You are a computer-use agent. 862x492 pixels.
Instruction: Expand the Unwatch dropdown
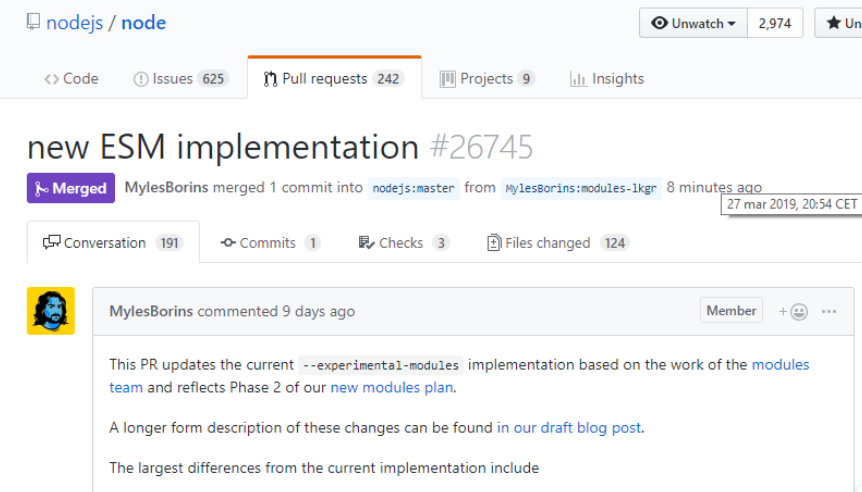point(693,23)
